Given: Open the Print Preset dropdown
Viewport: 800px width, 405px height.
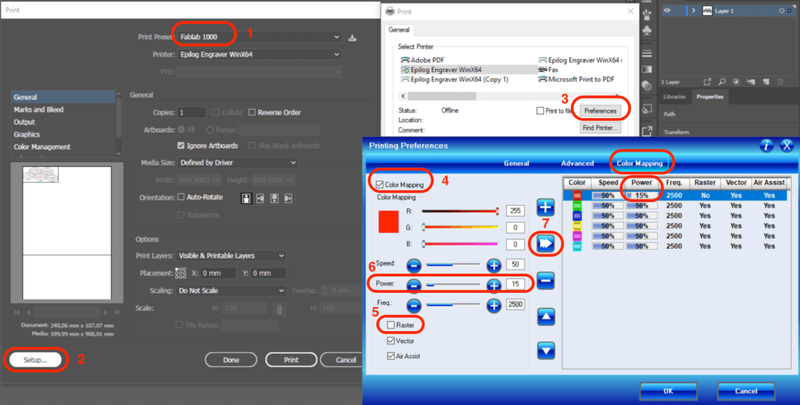Looking at the screenshot, I should click(x=262, y=38).
